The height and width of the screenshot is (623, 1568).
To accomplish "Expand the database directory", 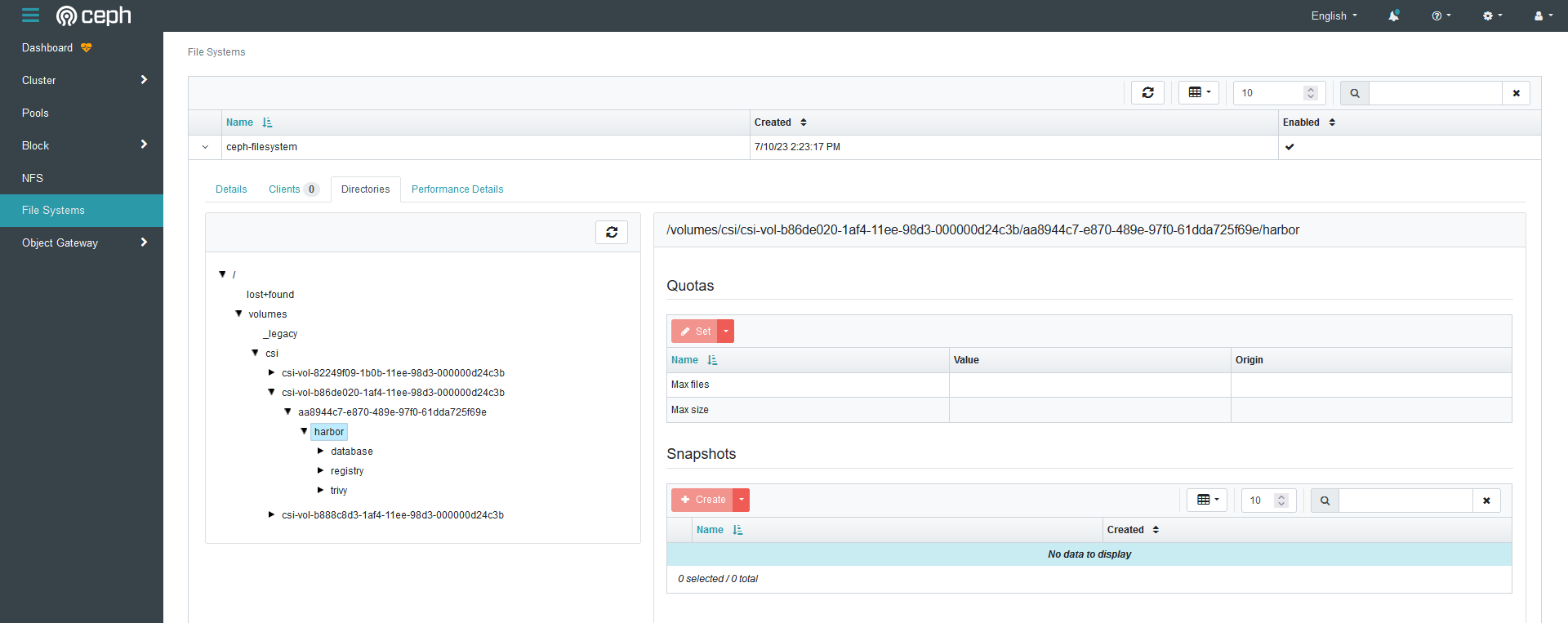I will [x=320, y=451].
